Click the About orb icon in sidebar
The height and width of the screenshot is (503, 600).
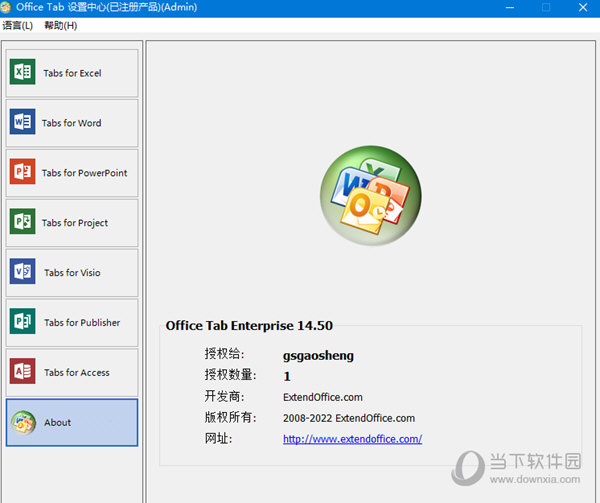[23, 423]
